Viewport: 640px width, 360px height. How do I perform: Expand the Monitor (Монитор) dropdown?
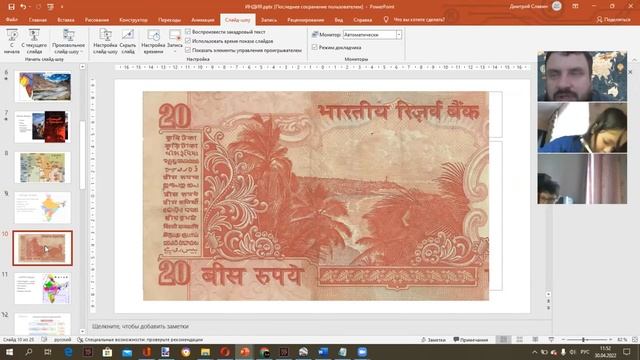tap(399, 35)
